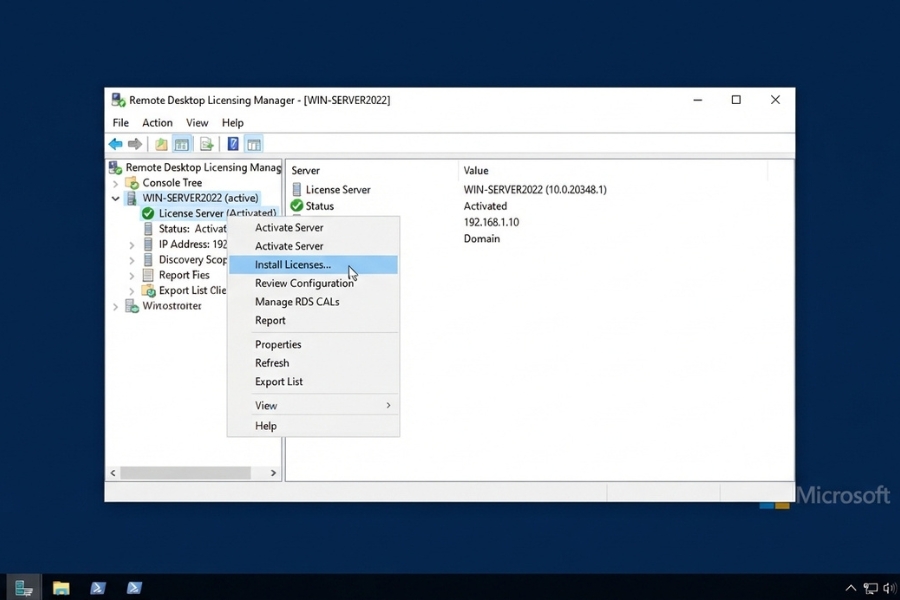Expand the IP Address tree node

pos(132,245)
